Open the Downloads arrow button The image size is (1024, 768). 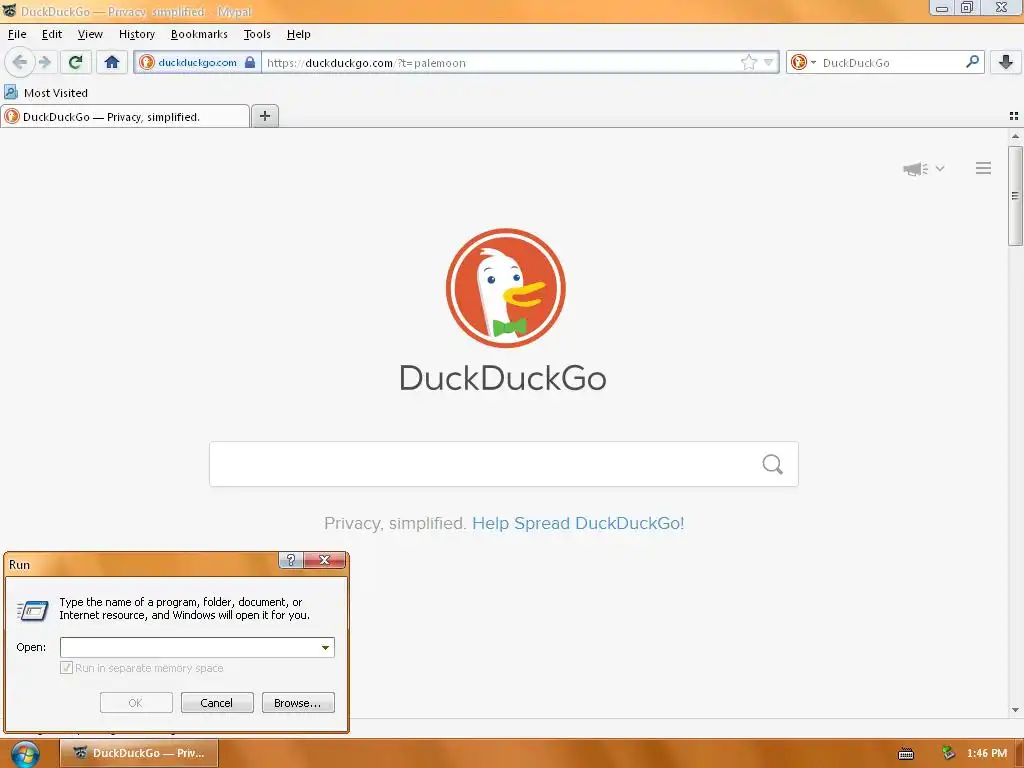1006,62
